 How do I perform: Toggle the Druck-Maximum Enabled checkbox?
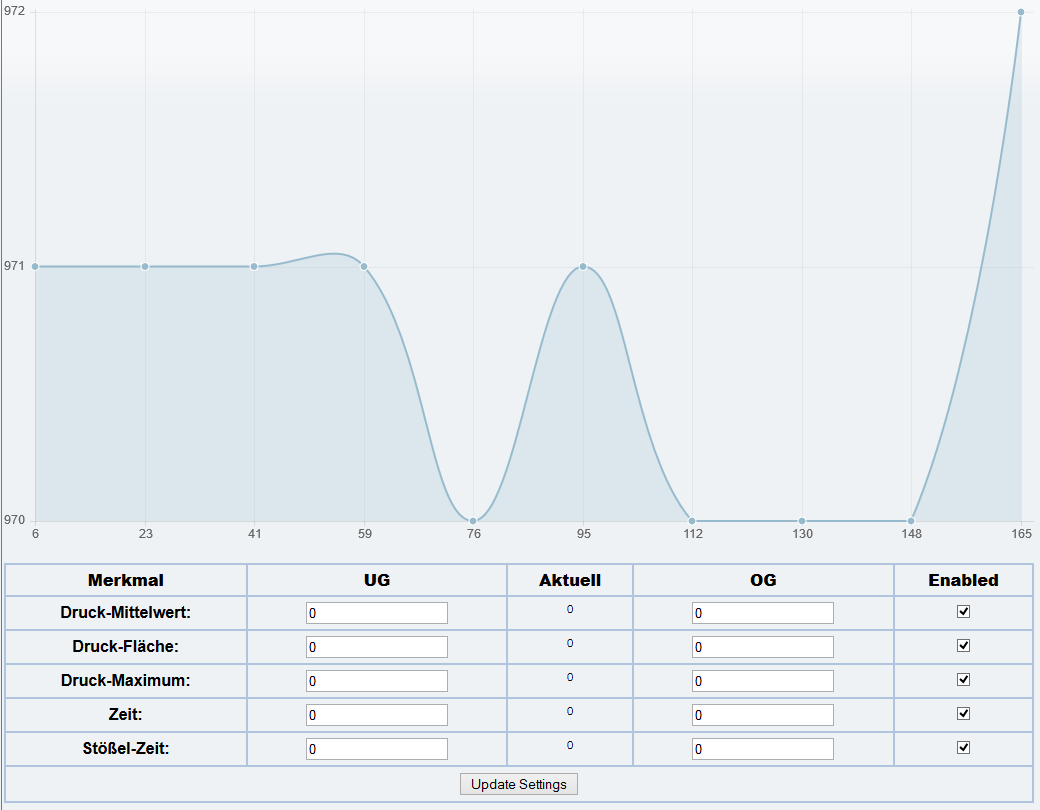tap(964, 679)
